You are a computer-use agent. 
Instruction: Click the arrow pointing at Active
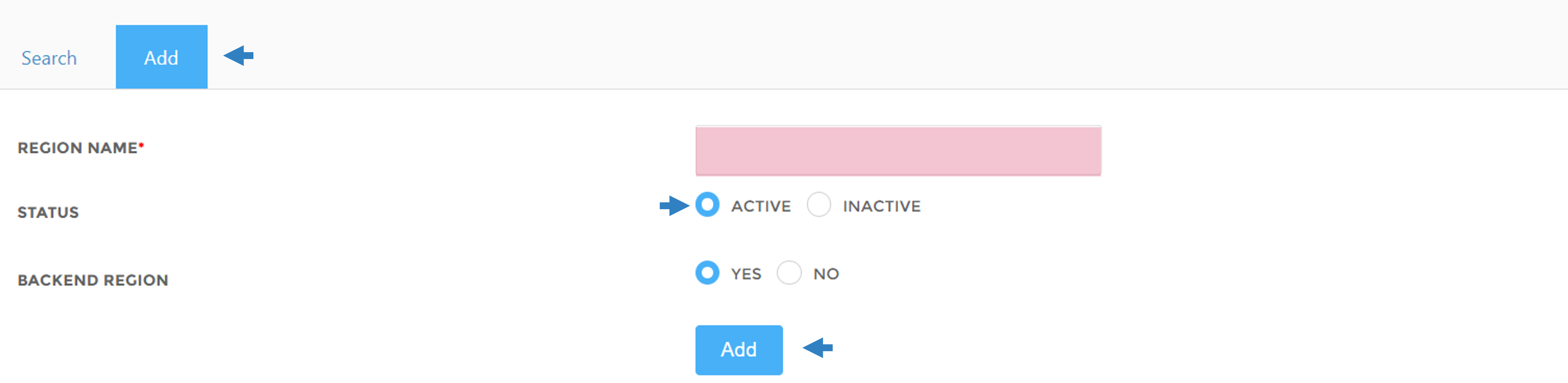(674, 205)
